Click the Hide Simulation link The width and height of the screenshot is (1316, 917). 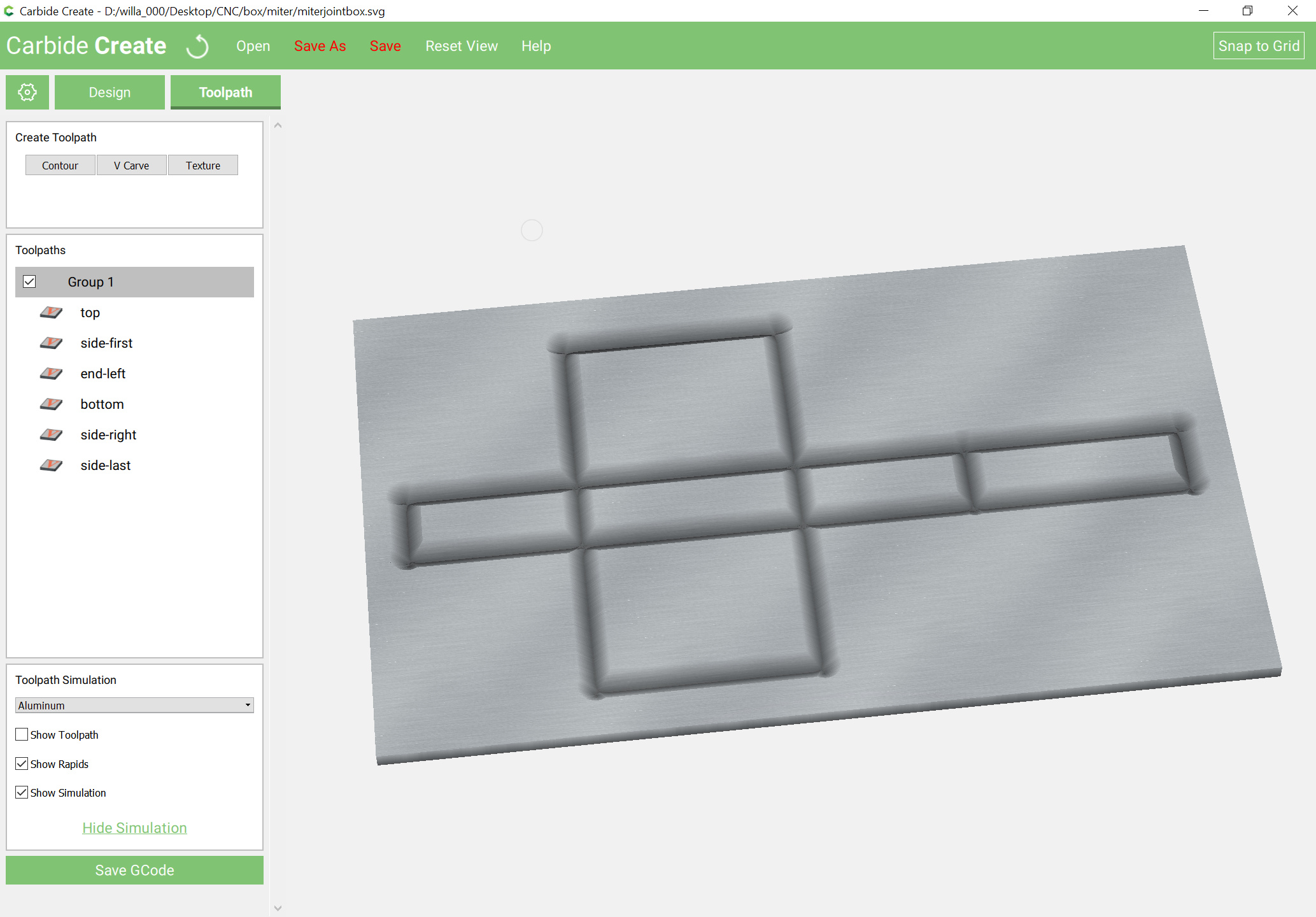click(x=134, y=827)
